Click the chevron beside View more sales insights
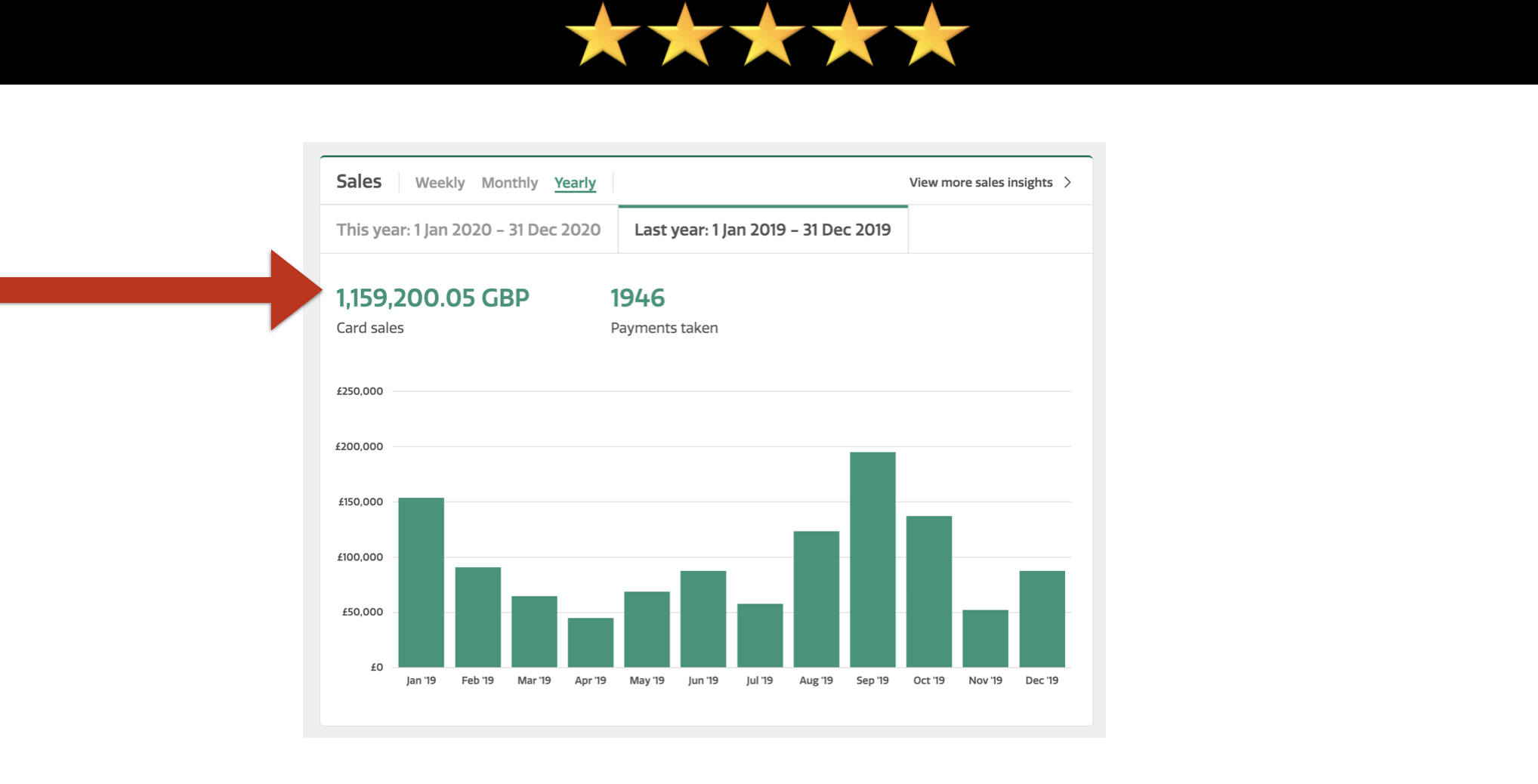The width and height of the screenshot is (1538, 784). coord(1067,182)
